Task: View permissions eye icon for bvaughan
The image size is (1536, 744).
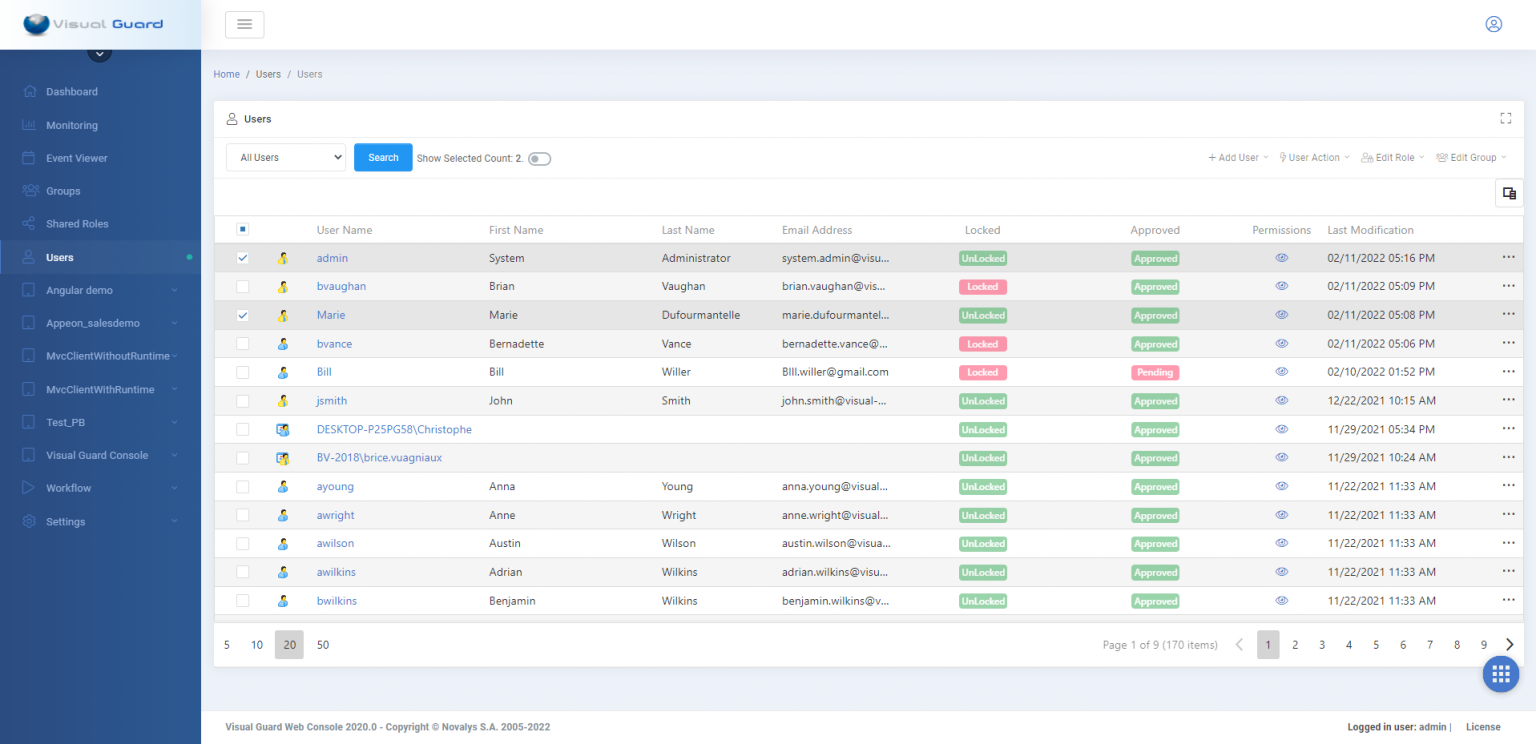Action: [x=1281, y=286]
